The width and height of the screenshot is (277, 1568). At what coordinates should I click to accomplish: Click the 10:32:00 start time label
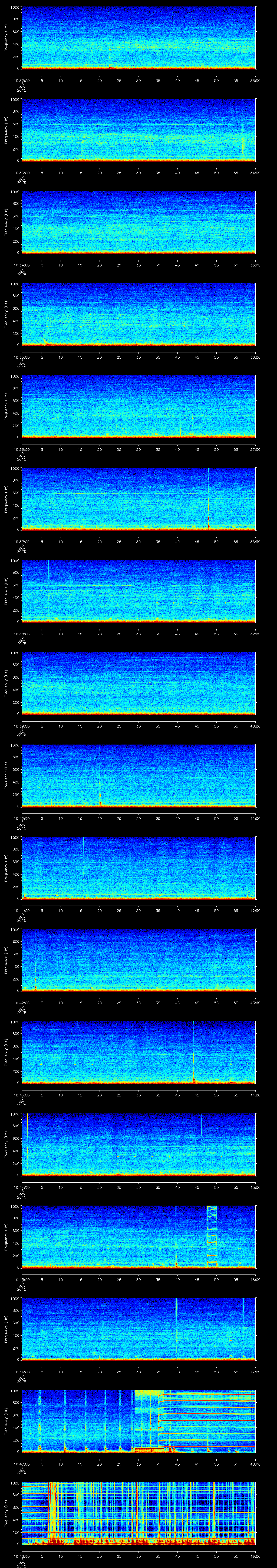[21, 80]
